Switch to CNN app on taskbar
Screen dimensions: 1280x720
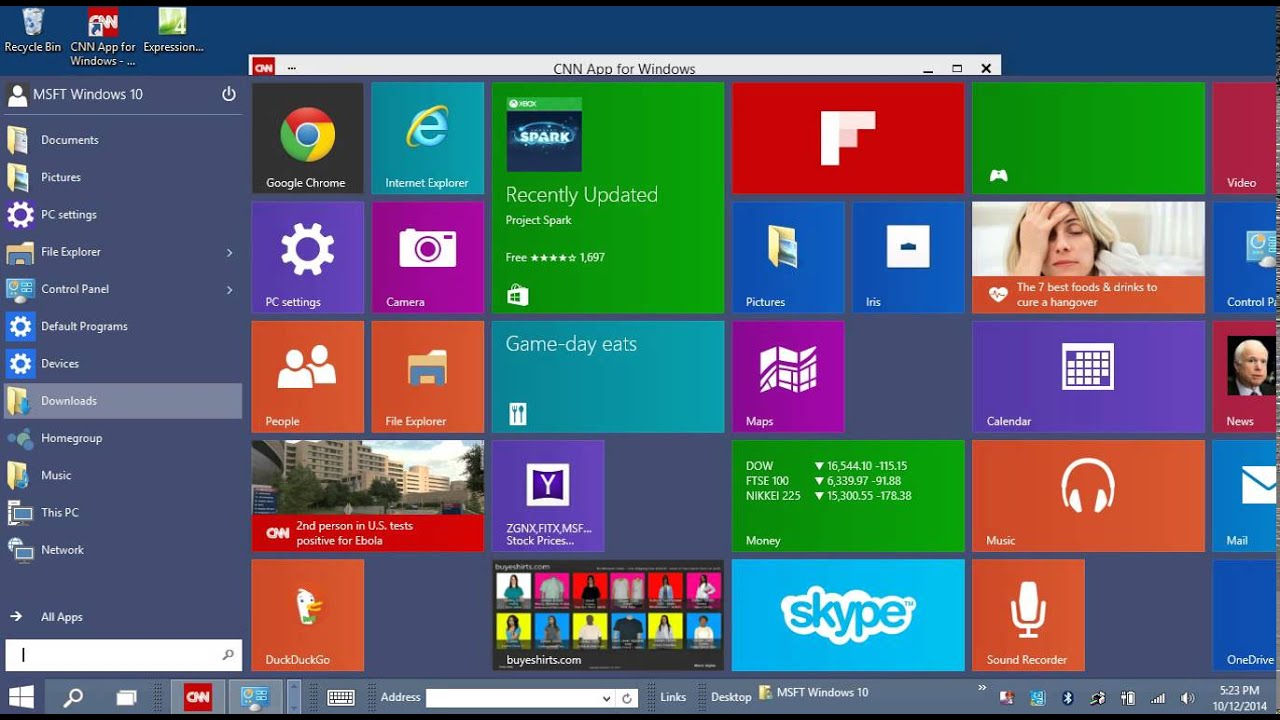click(x=198, y=698)
